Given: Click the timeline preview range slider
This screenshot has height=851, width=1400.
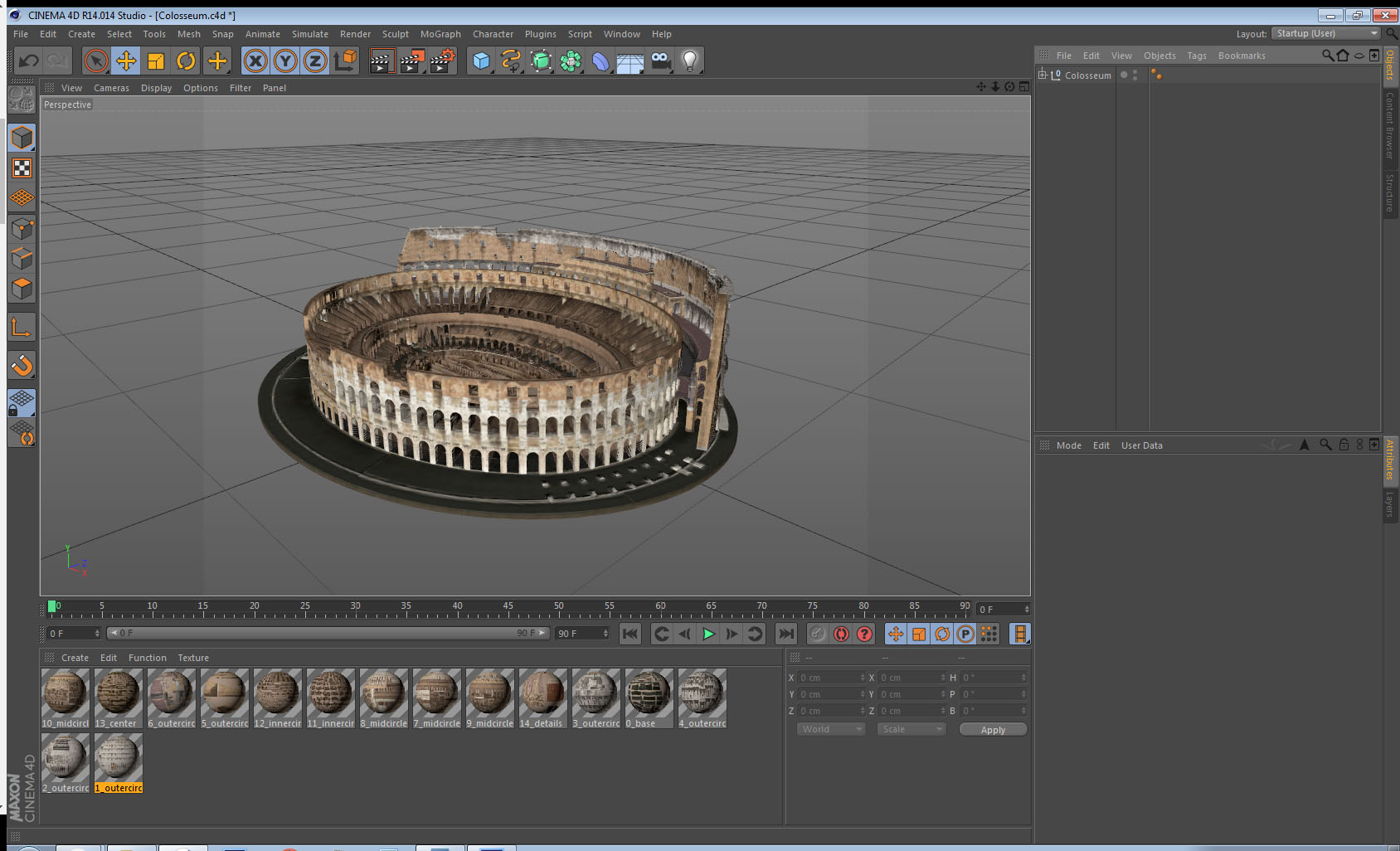Looking at the screenshot, I should tap(328, 633).
